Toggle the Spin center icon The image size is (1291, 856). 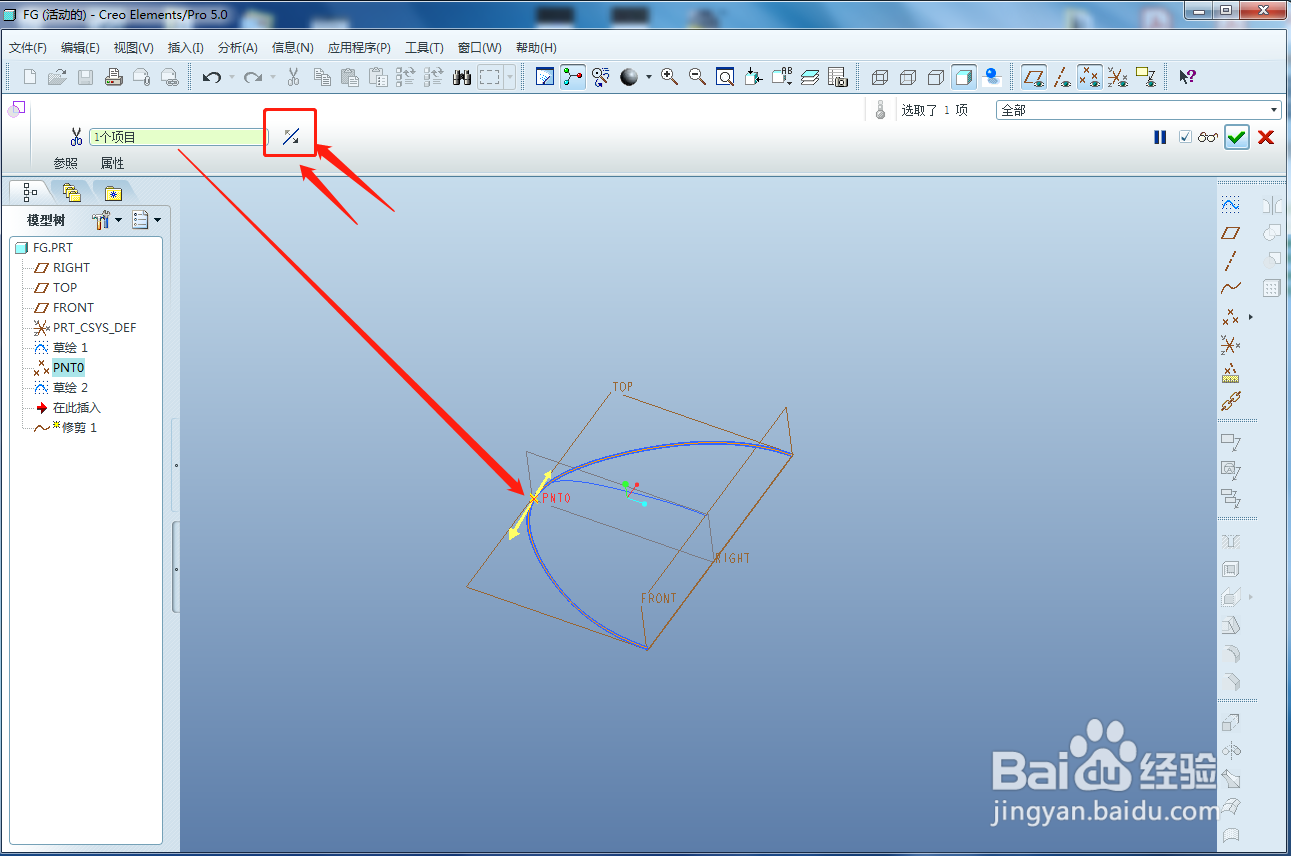(573, 77)
